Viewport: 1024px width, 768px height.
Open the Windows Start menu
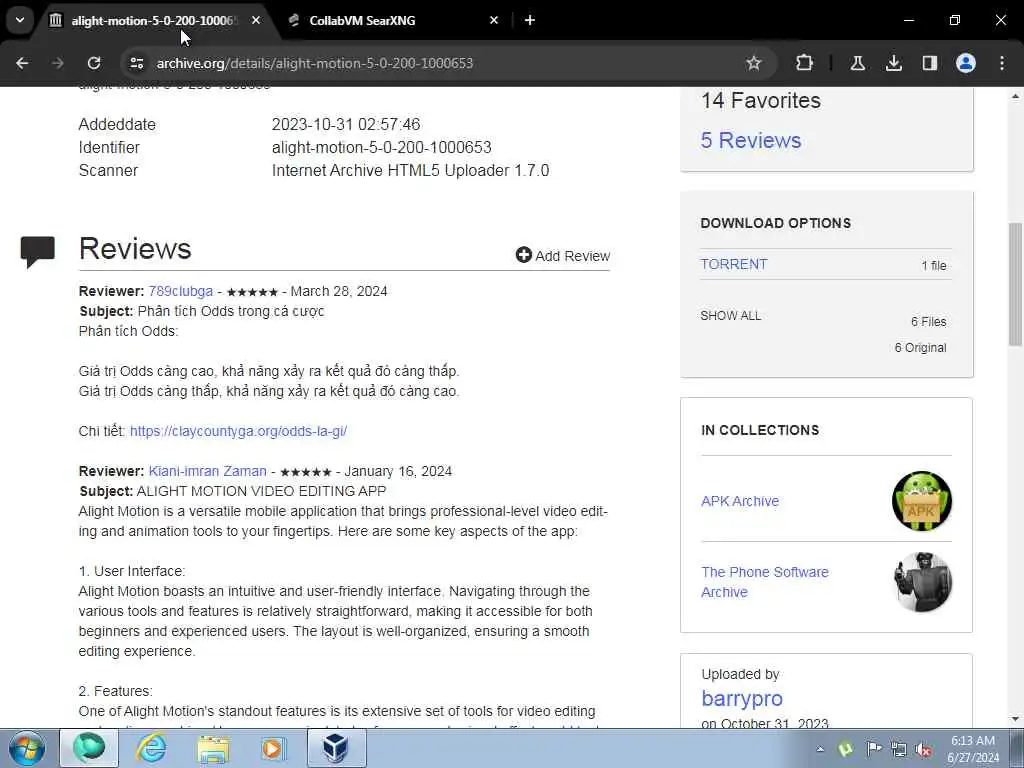27,748
